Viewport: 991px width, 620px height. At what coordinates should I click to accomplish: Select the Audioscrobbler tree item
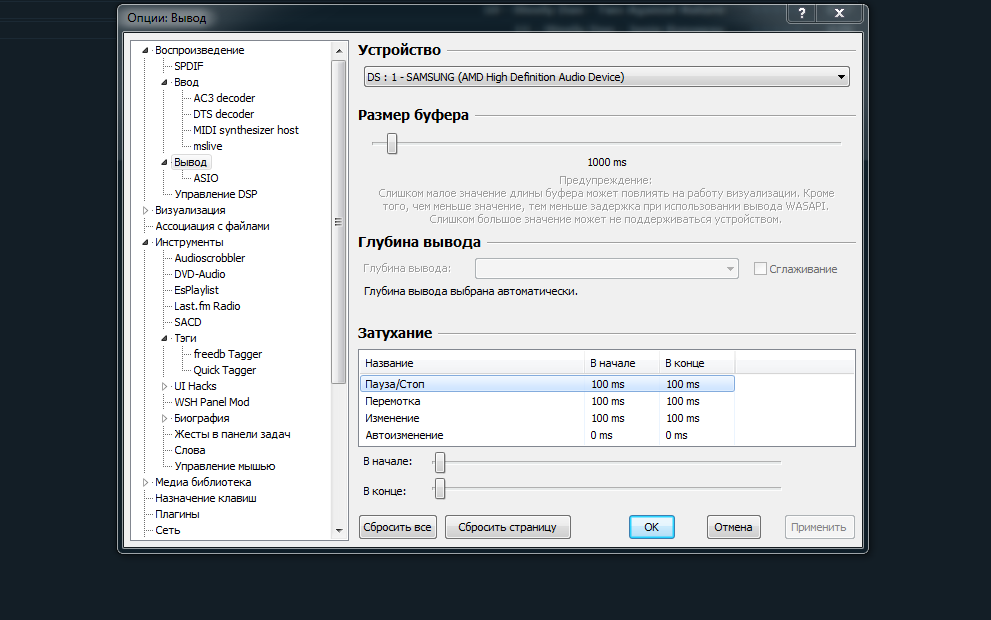point(209,258)
